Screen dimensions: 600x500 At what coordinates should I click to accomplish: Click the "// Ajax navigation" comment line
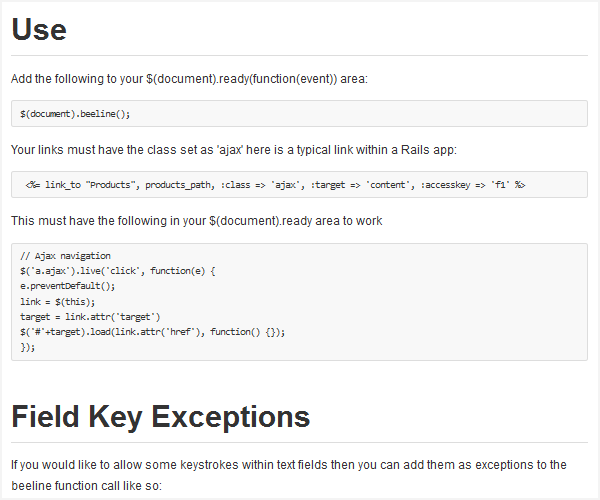point(65,256)
